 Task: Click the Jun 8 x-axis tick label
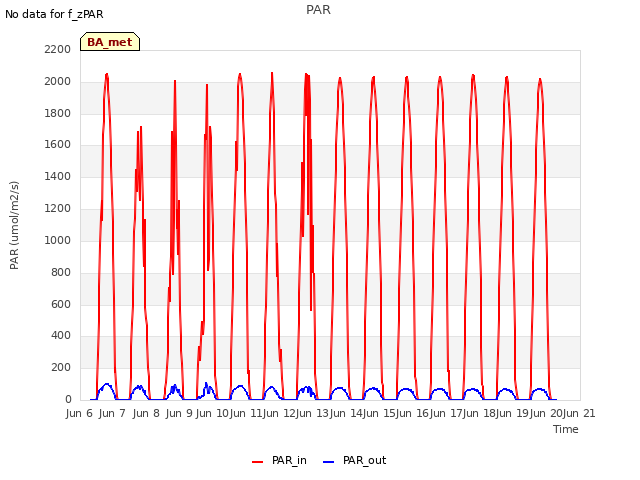point(146,413)
